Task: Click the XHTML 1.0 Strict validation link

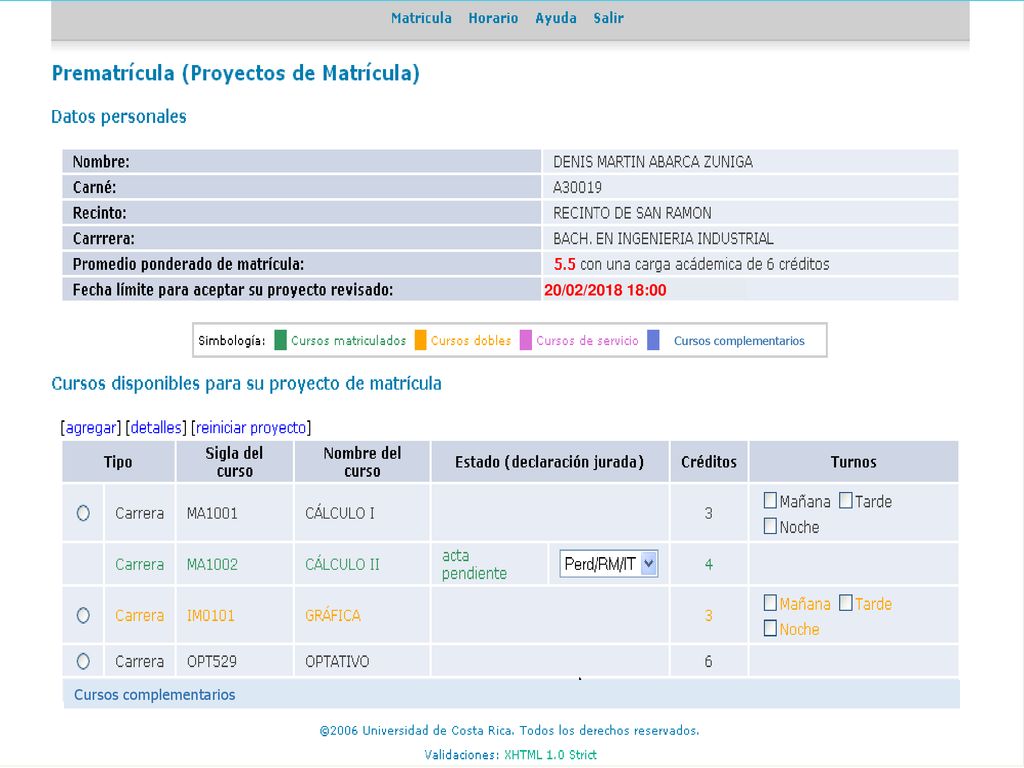Action: point(551,755)
